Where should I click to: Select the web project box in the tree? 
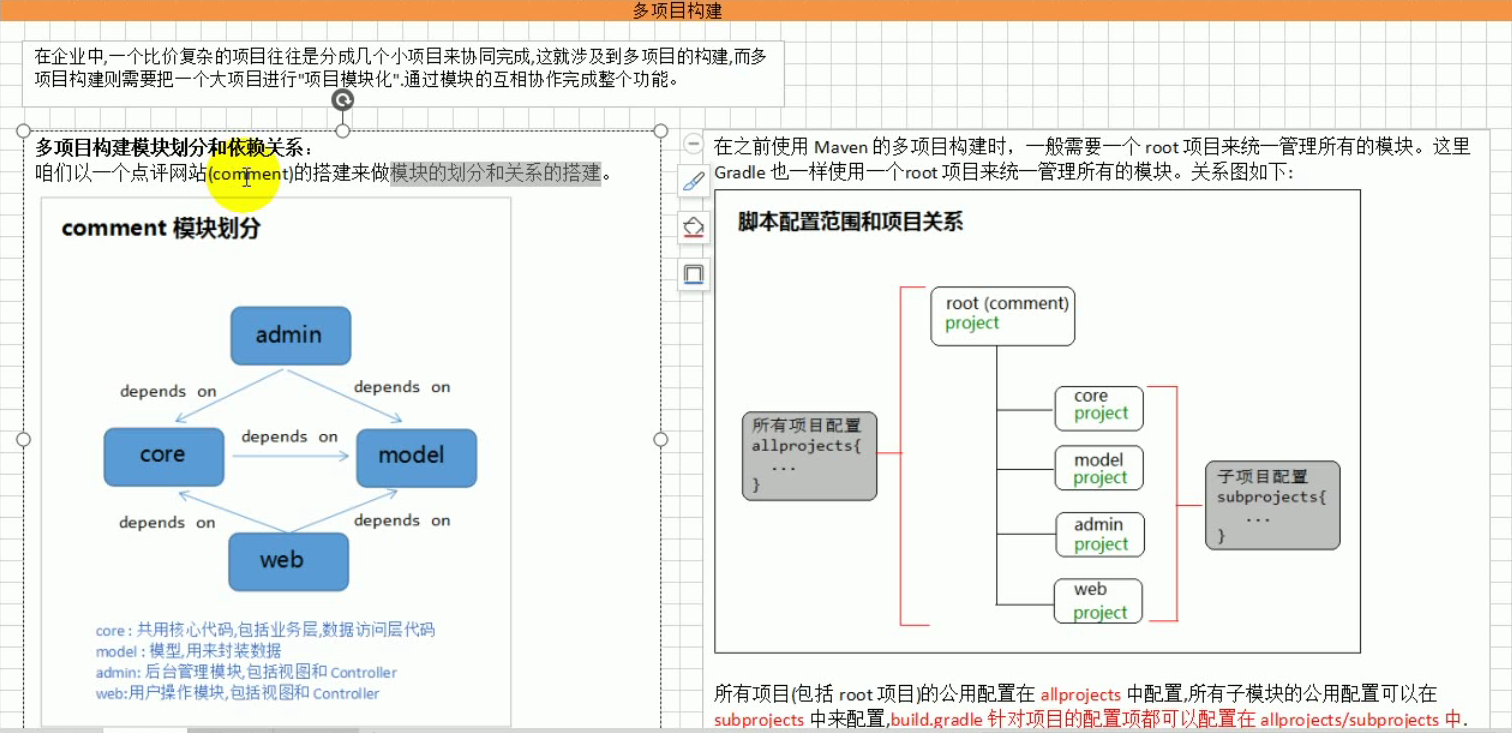tap(1098, 600)
